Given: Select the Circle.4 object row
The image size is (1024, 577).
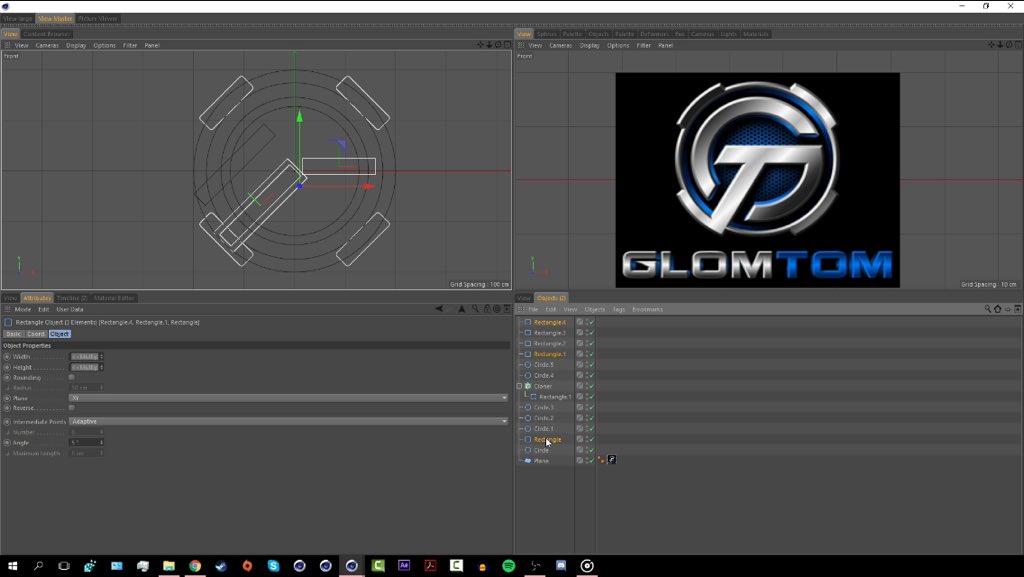Looking at the screenshot, I should coord(544,375).
